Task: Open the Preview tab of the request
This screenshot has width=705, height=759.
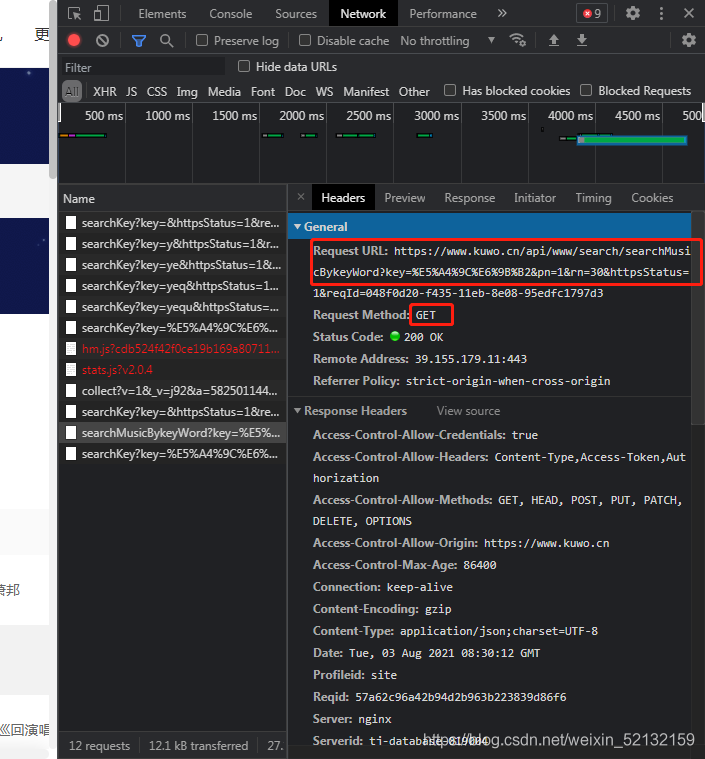Action: 405,198
